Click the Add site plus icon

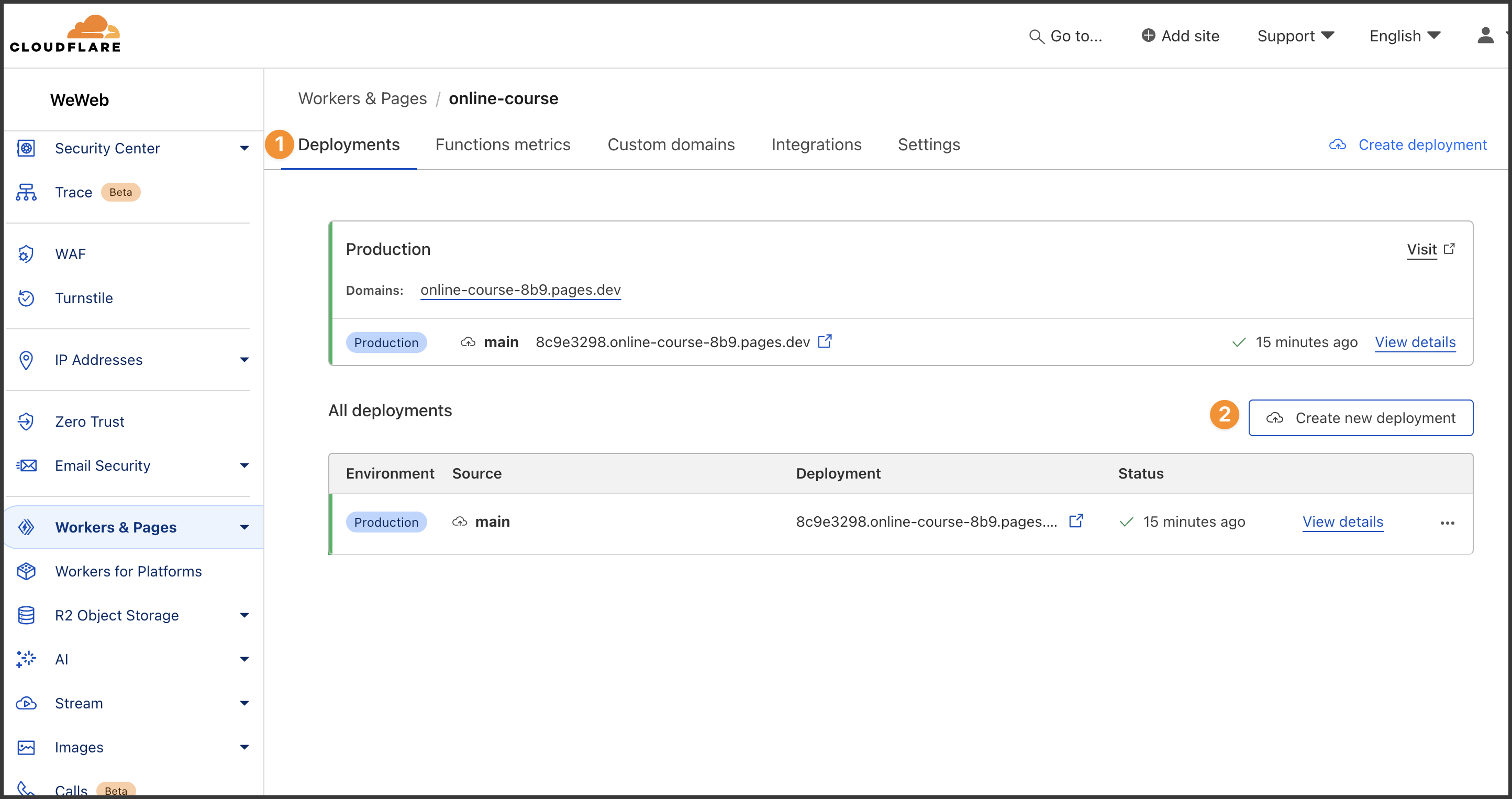tap(1149, 35)
